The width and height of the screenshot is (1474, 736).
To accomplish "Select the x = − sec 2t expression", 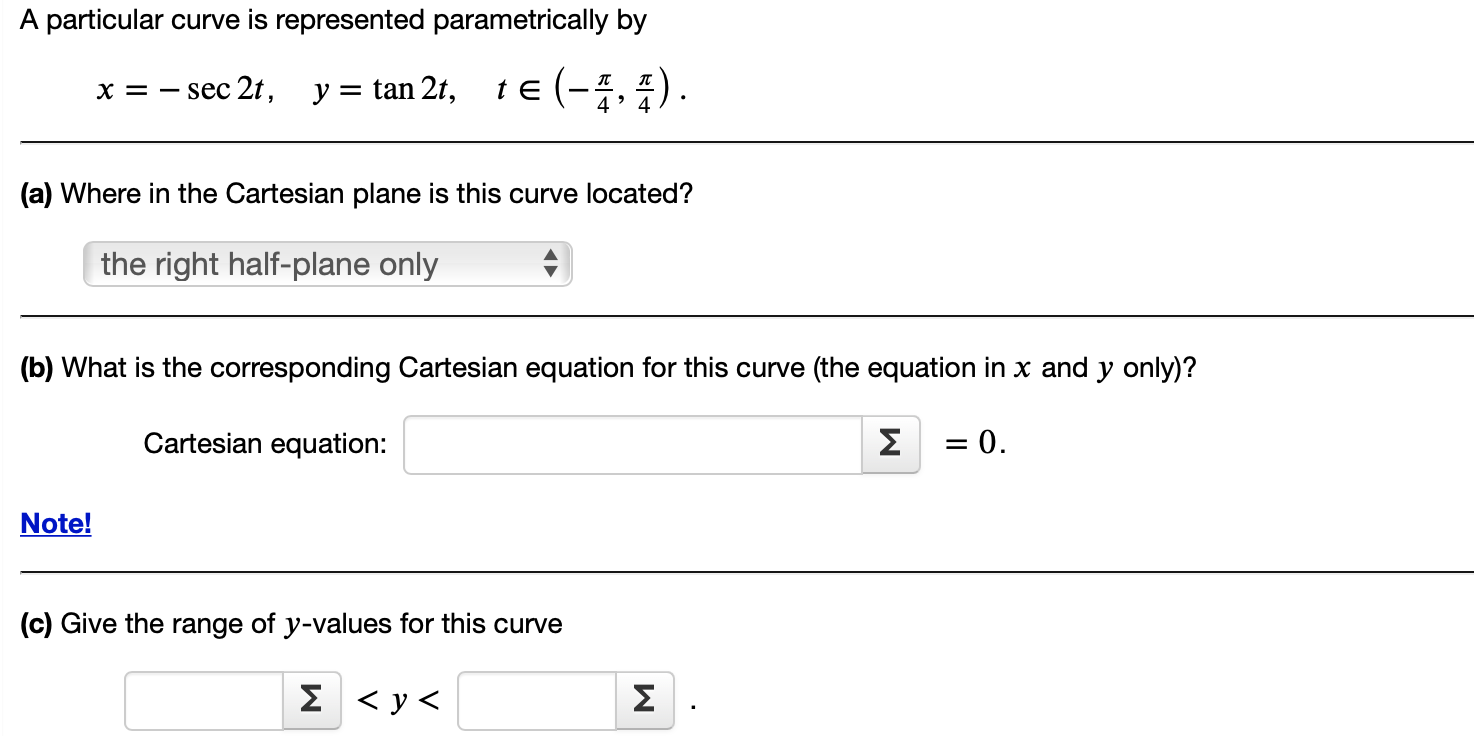I will 187,90.
